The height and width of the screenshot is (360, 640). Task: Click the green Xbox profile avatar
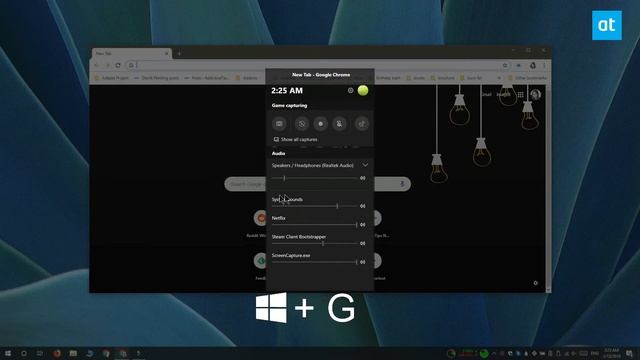(363, 90)
